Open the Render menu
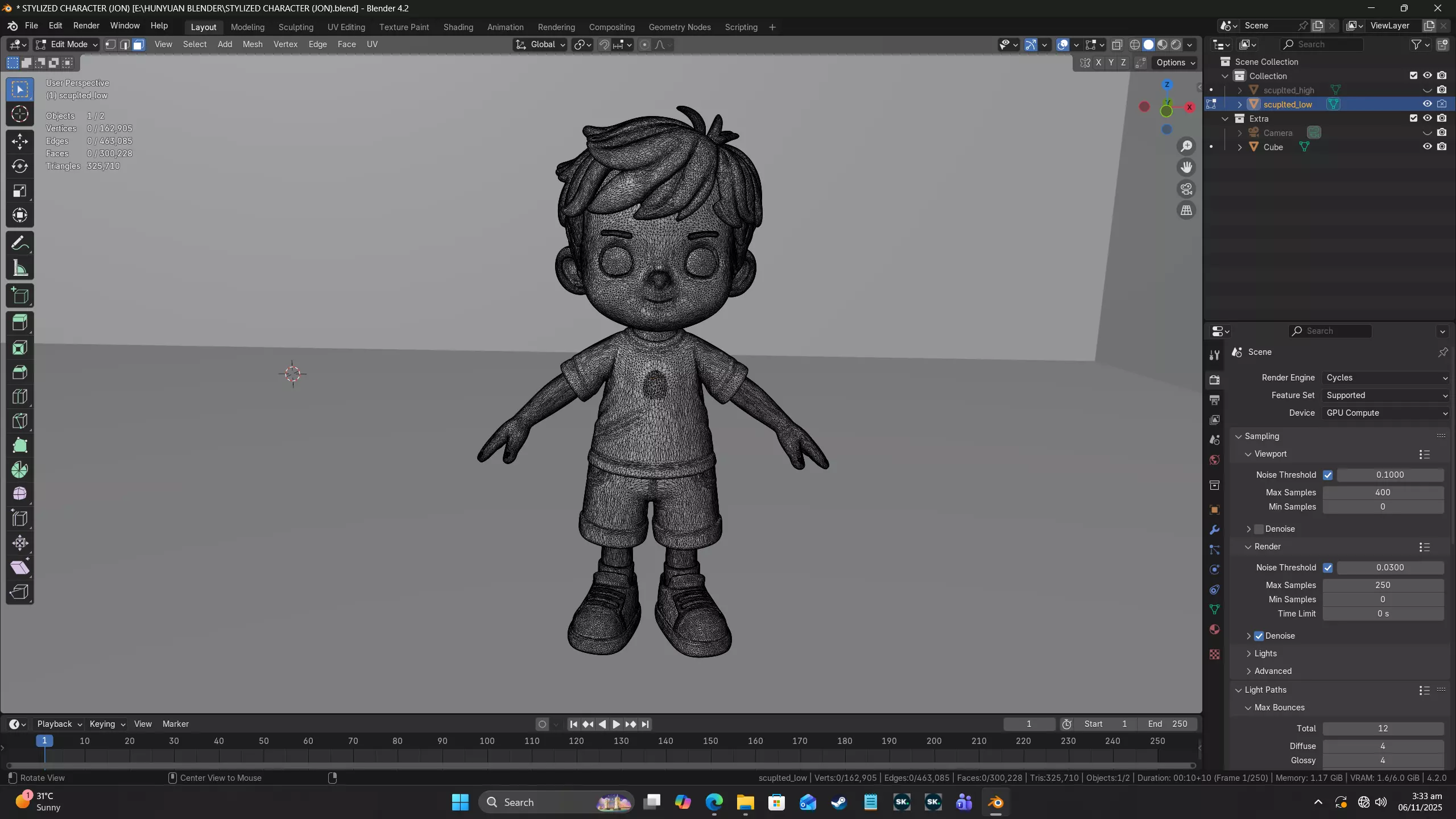1456x819 pixels. coord(86,26)
